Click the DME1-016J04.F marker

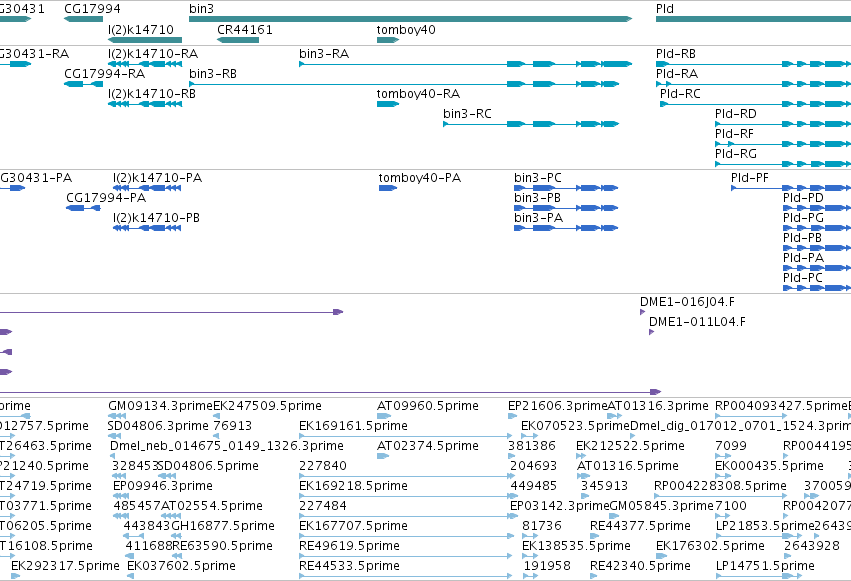(x=643, y=312)
